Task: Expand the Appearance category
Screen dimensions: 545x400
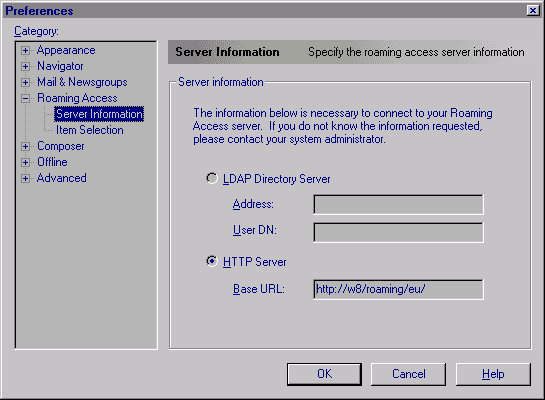Action: click(25, 50)
